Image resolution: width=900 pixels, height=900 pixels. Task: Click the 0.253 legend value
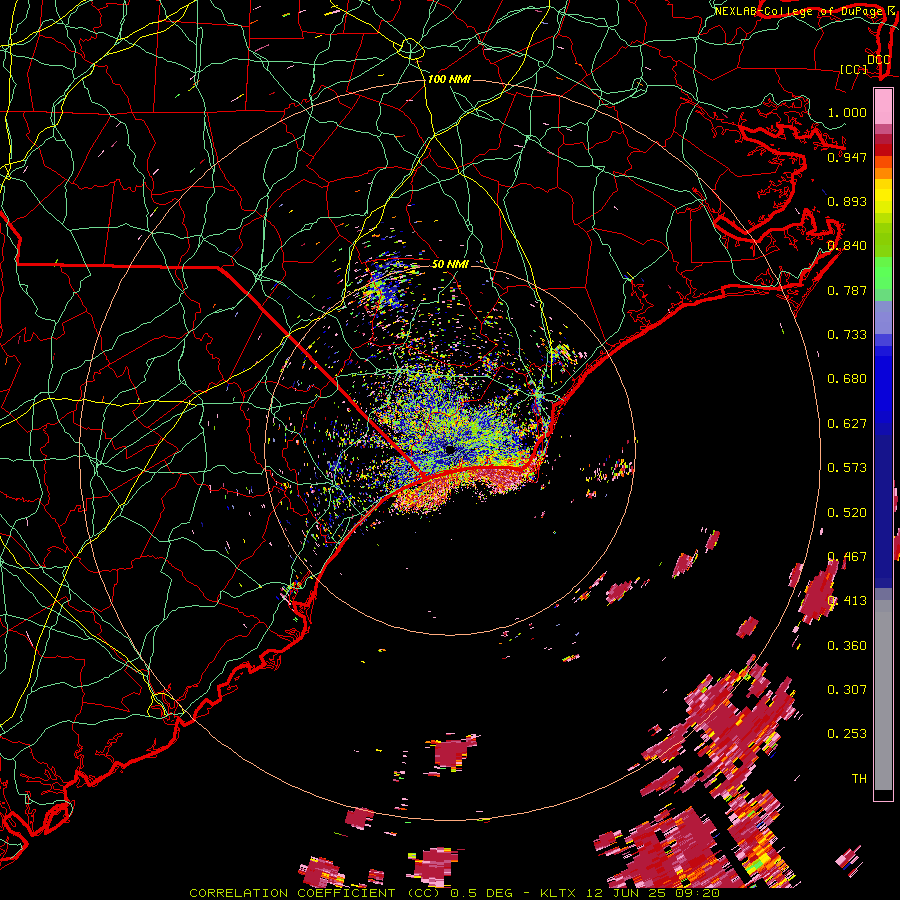point(847,734)
